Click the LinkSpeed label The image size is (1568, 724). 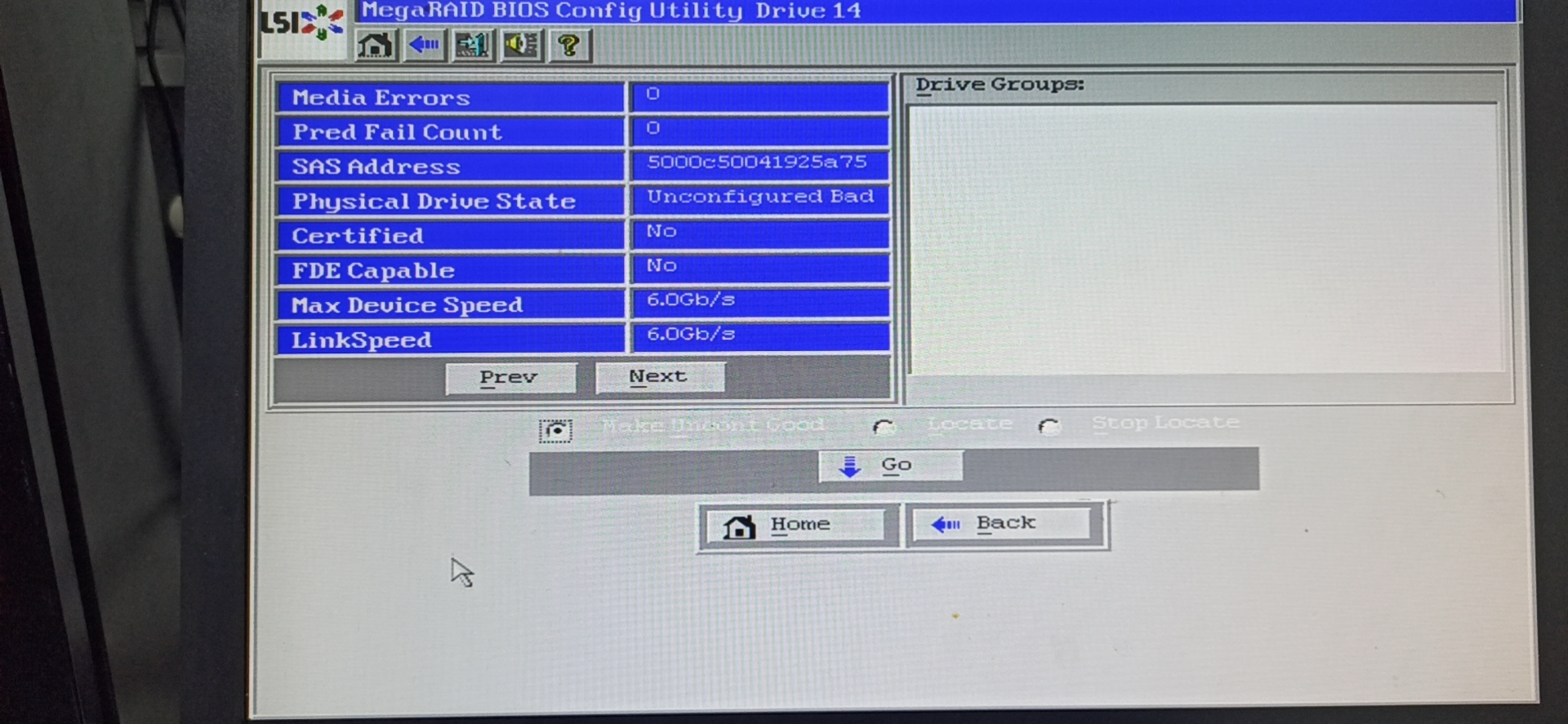tap(361, 340)
